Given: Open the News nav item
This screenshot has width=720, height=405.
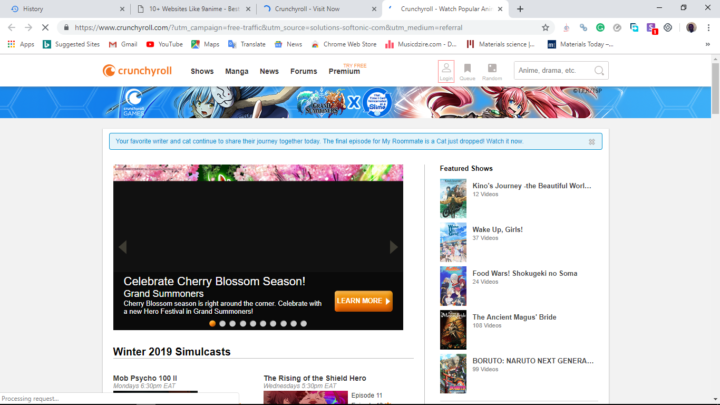Looking at the screenshot, I should pos(269,71).
